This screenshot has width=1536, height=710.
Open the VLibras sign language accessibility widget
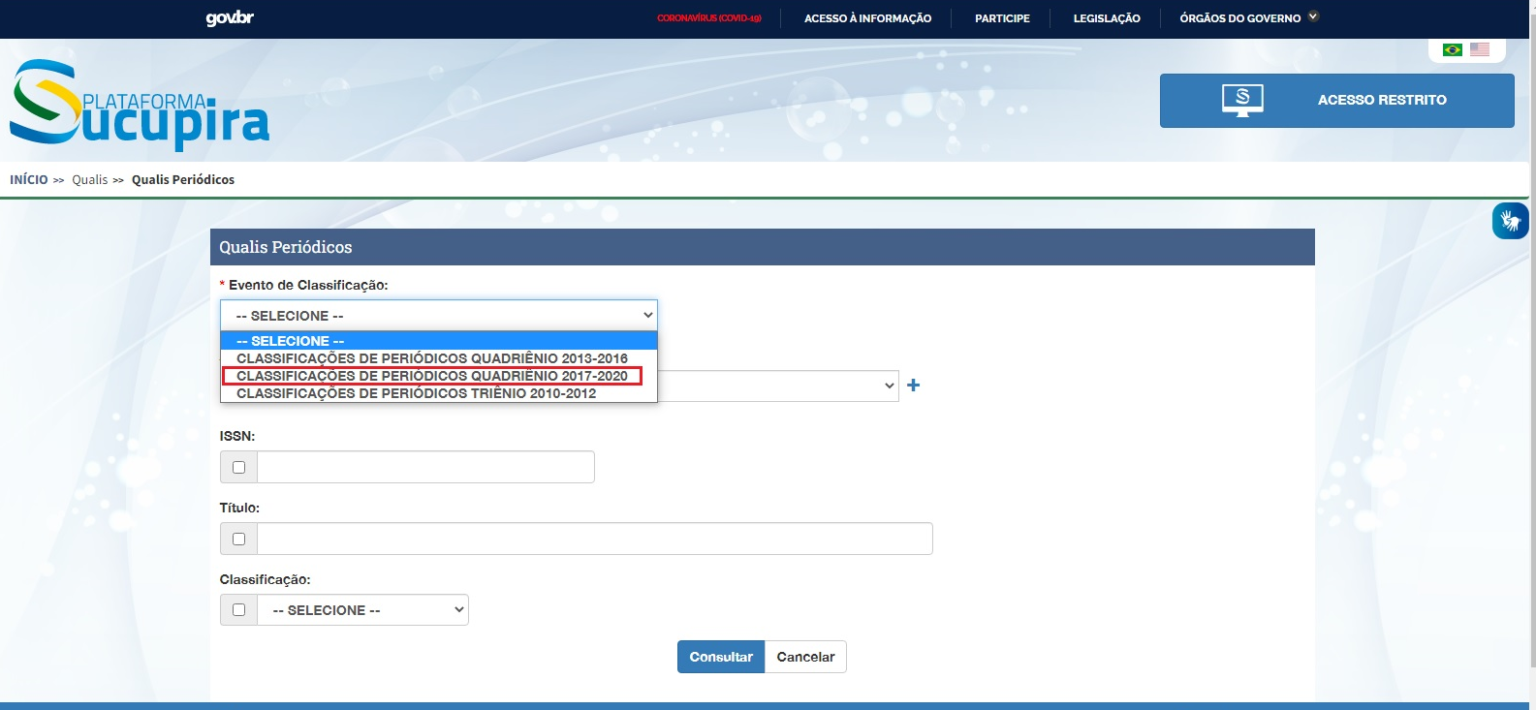[x=1510, y=220]
